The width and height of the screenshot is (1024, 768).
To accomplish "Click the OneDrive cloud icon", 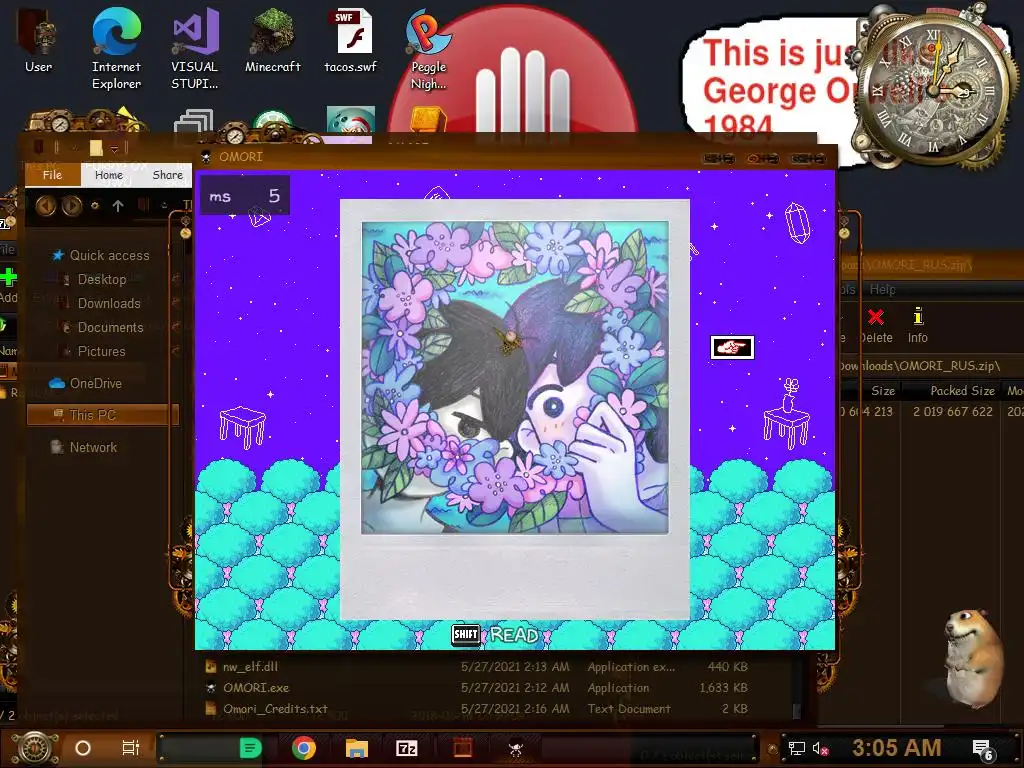I will coord(57,383).
